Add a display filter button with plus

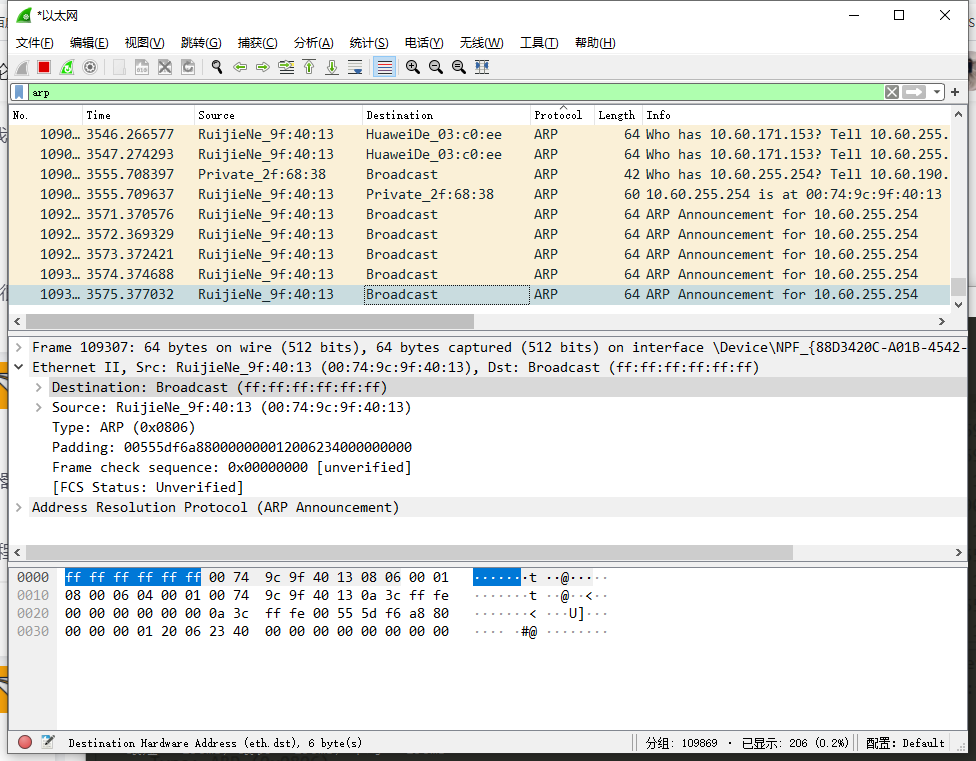tap(955, 92)
